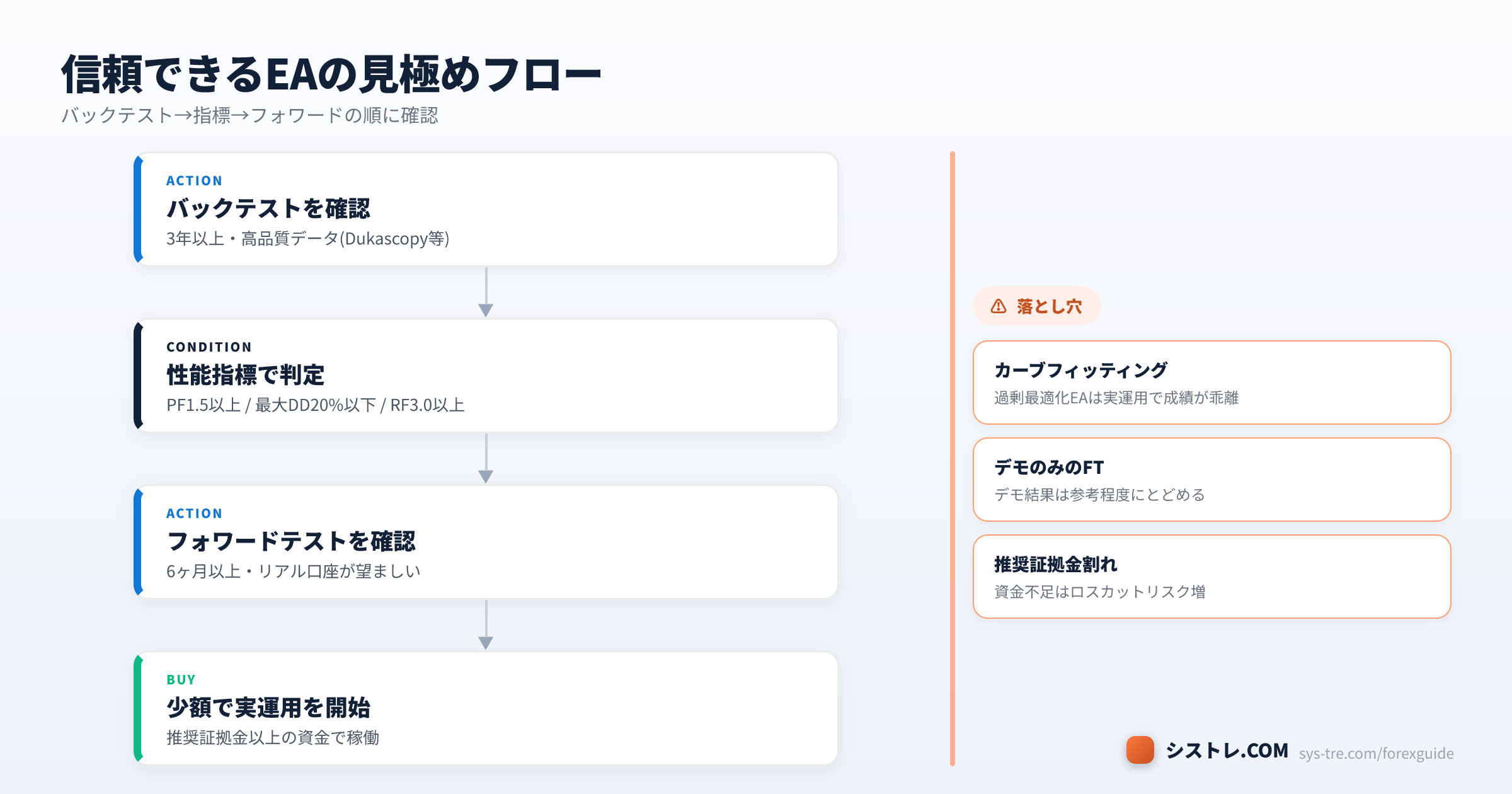Click subtitle バックテスト→指標→フォワードの順に確認
Screen dimensions: 1512x794
(249, 115)
